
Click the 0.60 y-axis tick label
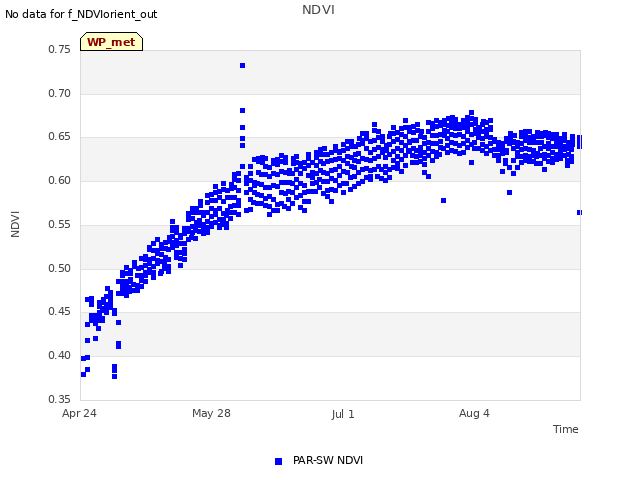pos(60,180)
